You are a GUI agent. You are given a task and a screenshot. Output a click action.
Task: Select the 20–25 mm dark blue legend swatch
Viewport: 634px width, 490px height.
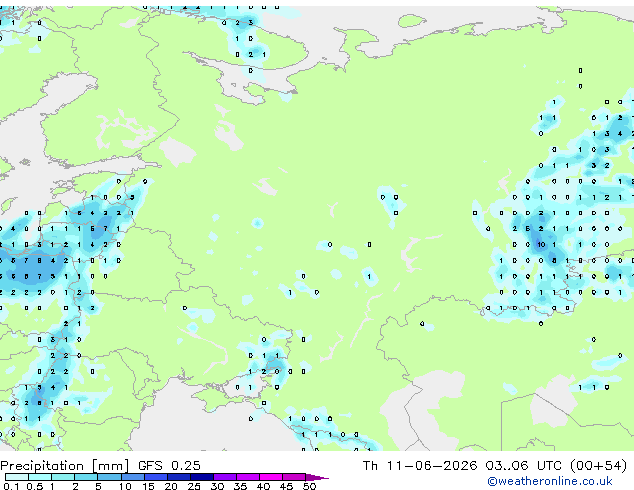(x=179, y=477)
